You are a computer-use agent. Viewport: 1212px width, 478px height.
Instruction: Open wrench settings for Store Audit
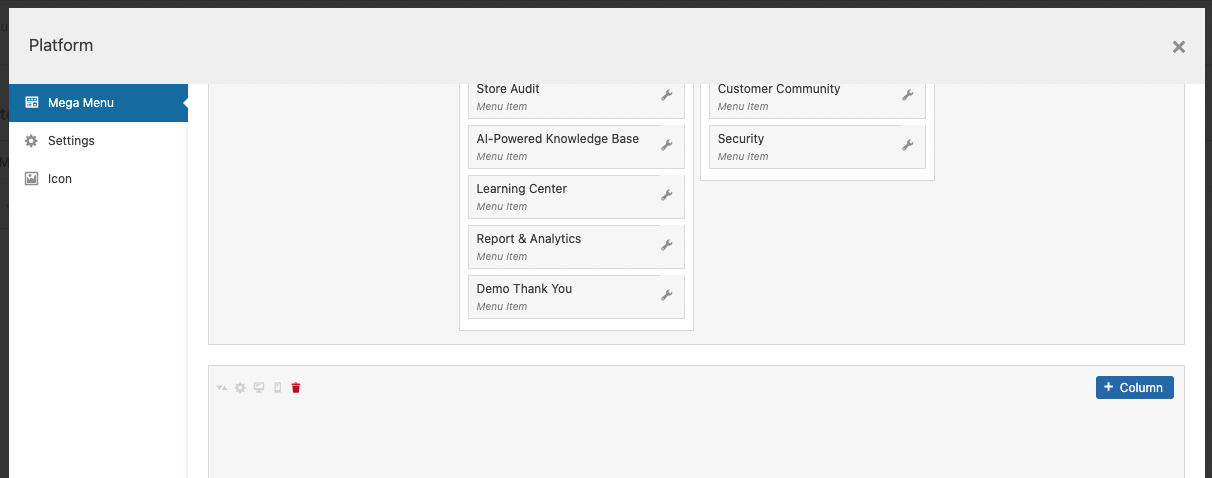pos(667,95)
